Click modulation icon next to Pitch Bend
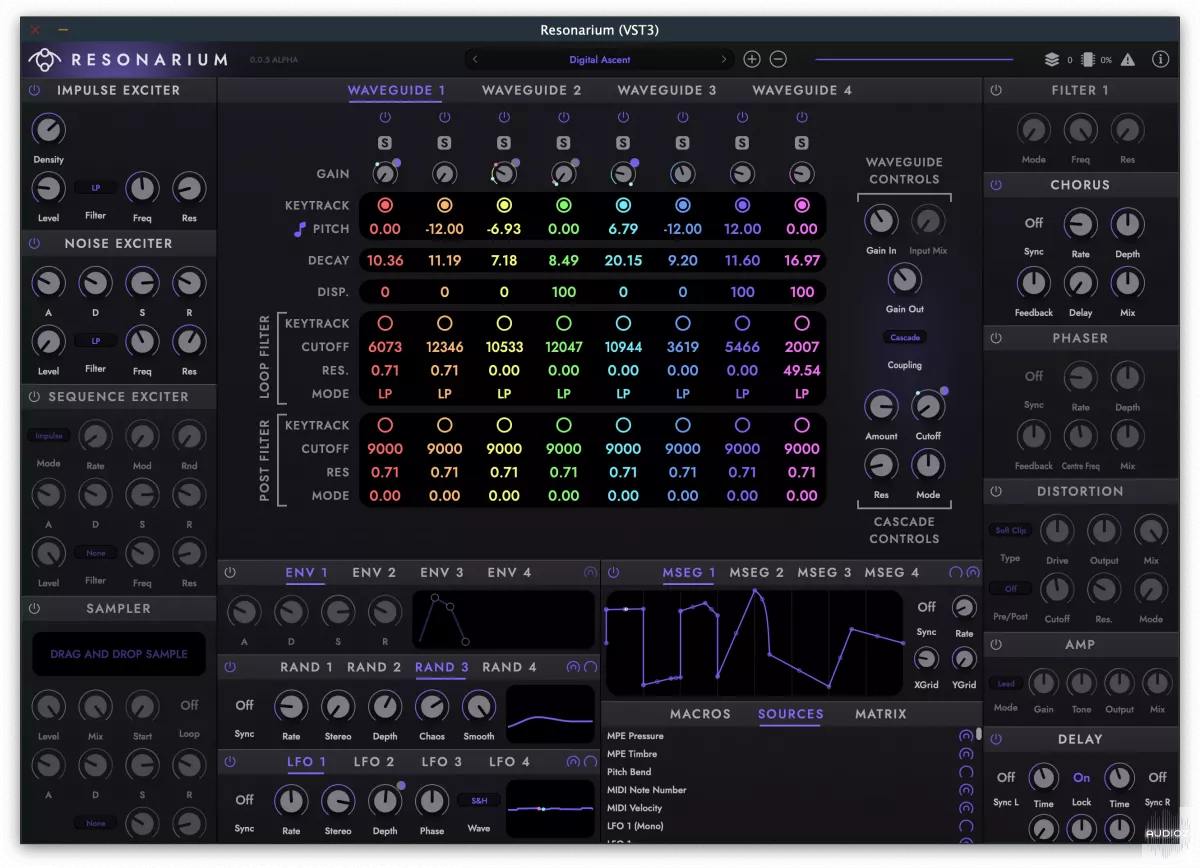This screenshot has width=1200, height=868. [x=966, y=772]
